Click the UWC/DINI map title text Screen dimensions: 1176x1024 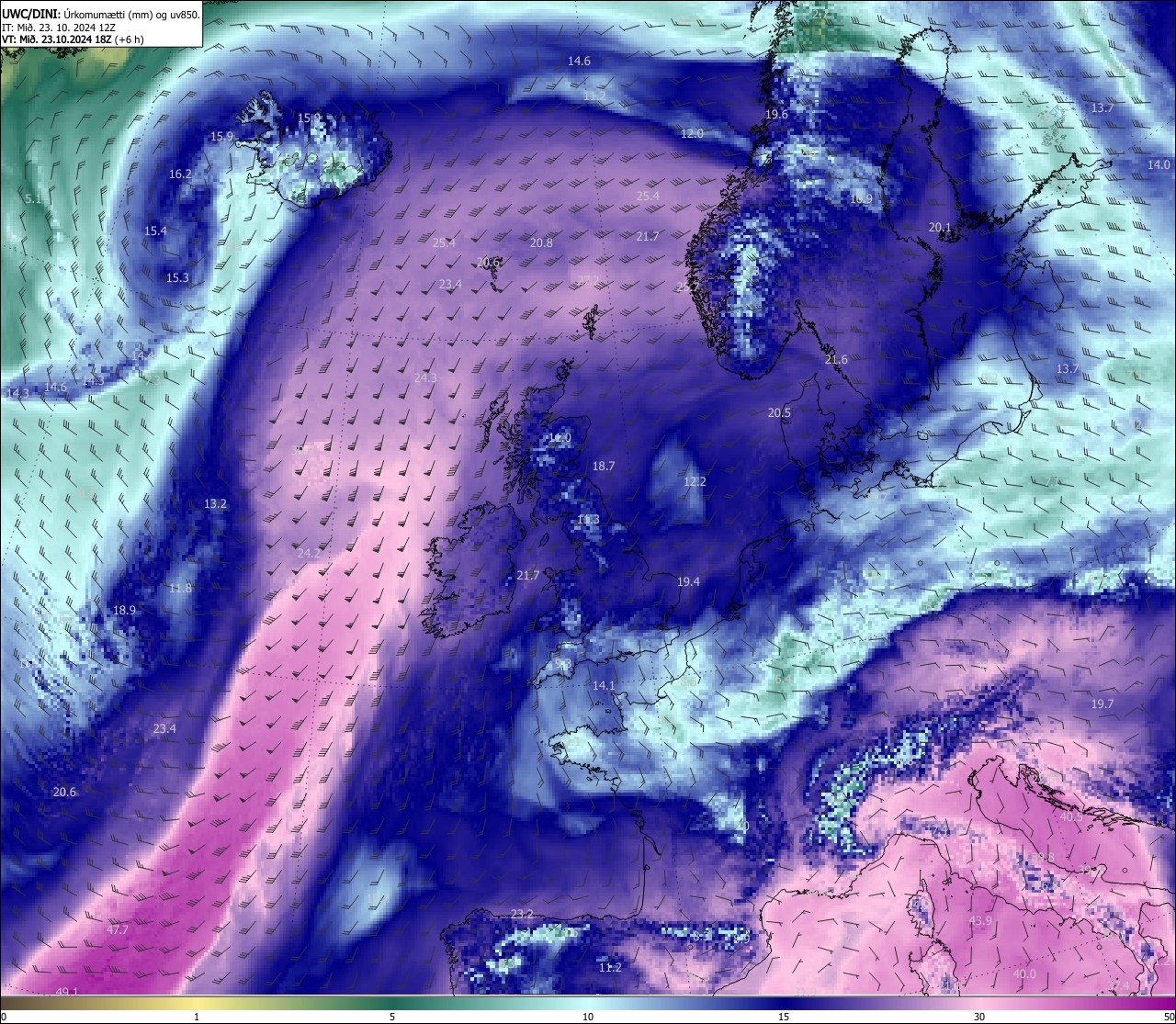pos(101,14)
